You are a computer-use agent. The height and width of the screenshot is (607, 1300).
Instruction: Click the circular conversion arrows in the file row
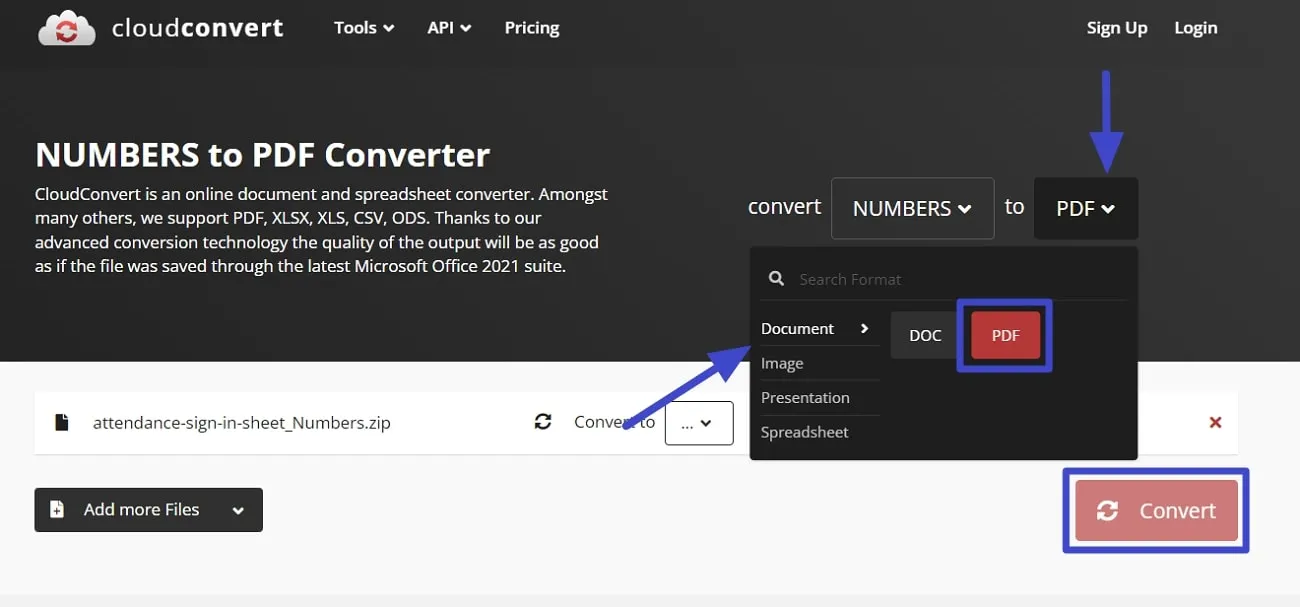543,421
